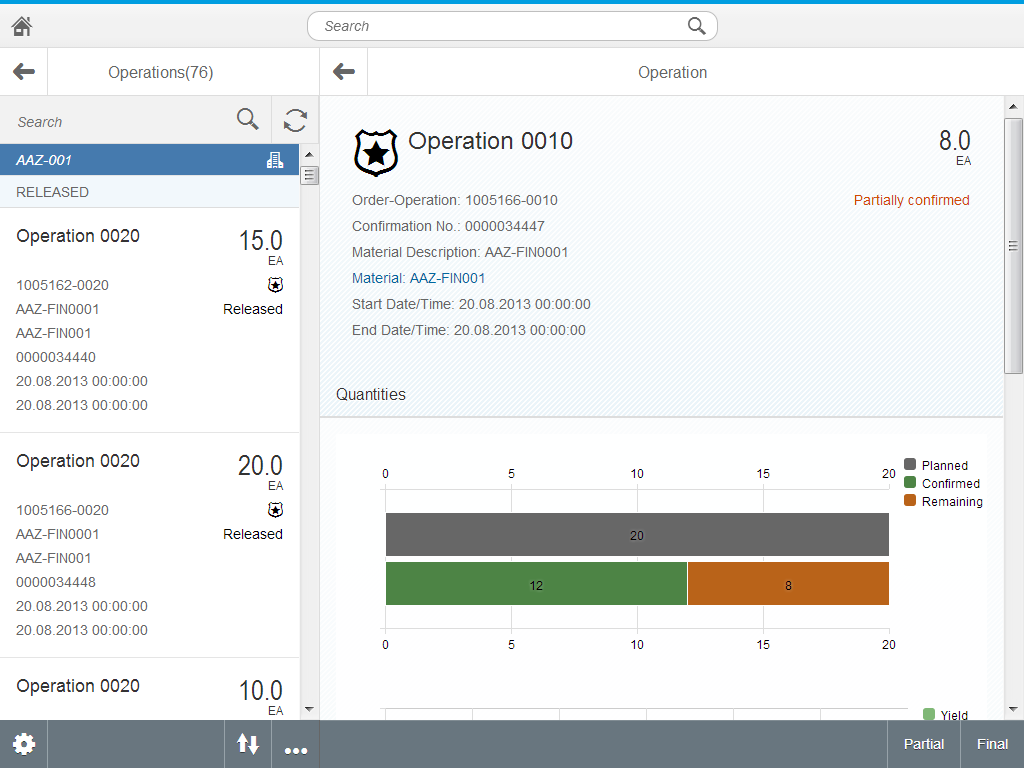The width and height of the screenshot is (1024, 768).
Task: Click the RELEASED group header
Action: (x=150, y=192)
